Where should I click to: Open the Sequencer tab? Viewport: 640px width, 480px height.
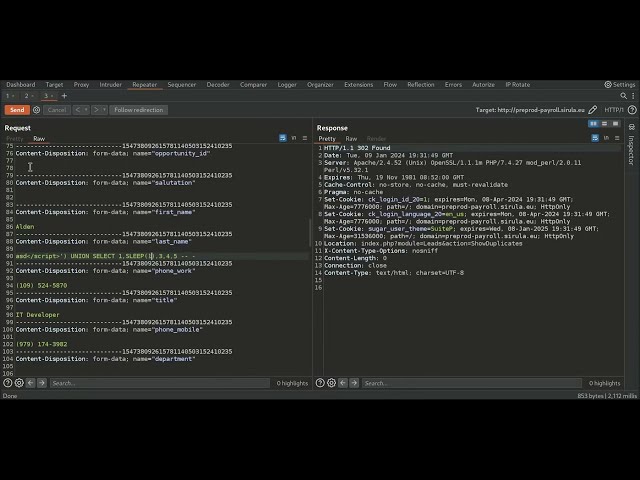[182, 84]
